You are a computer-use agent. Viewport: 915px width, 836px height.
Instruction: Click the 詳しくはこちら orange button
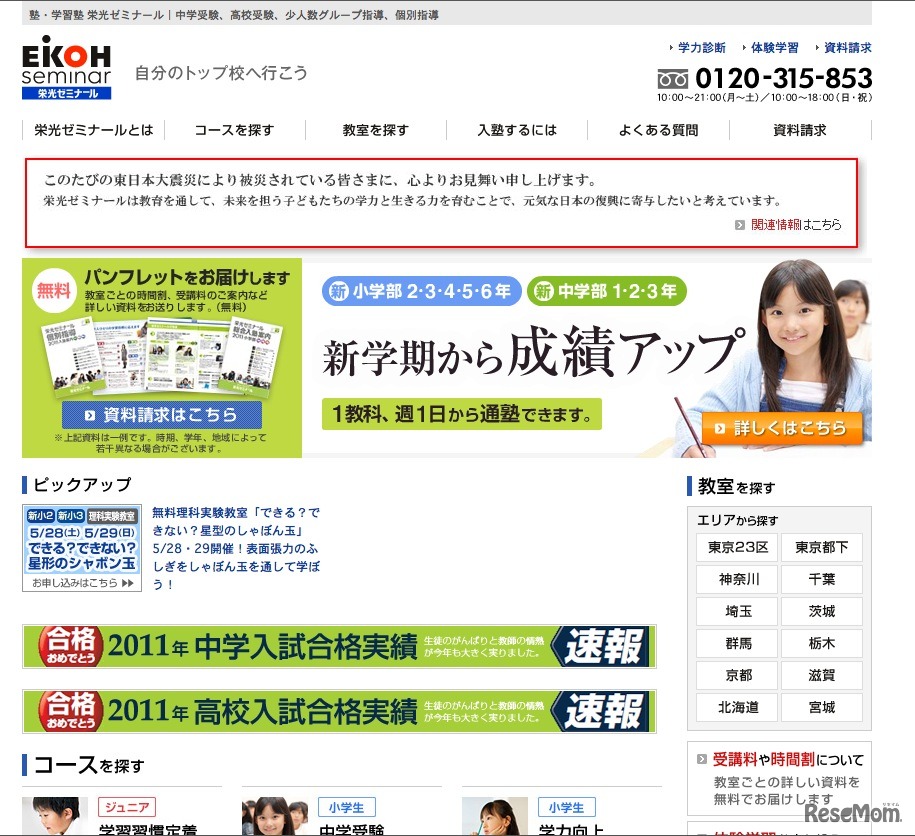click(x=782, y=429)
